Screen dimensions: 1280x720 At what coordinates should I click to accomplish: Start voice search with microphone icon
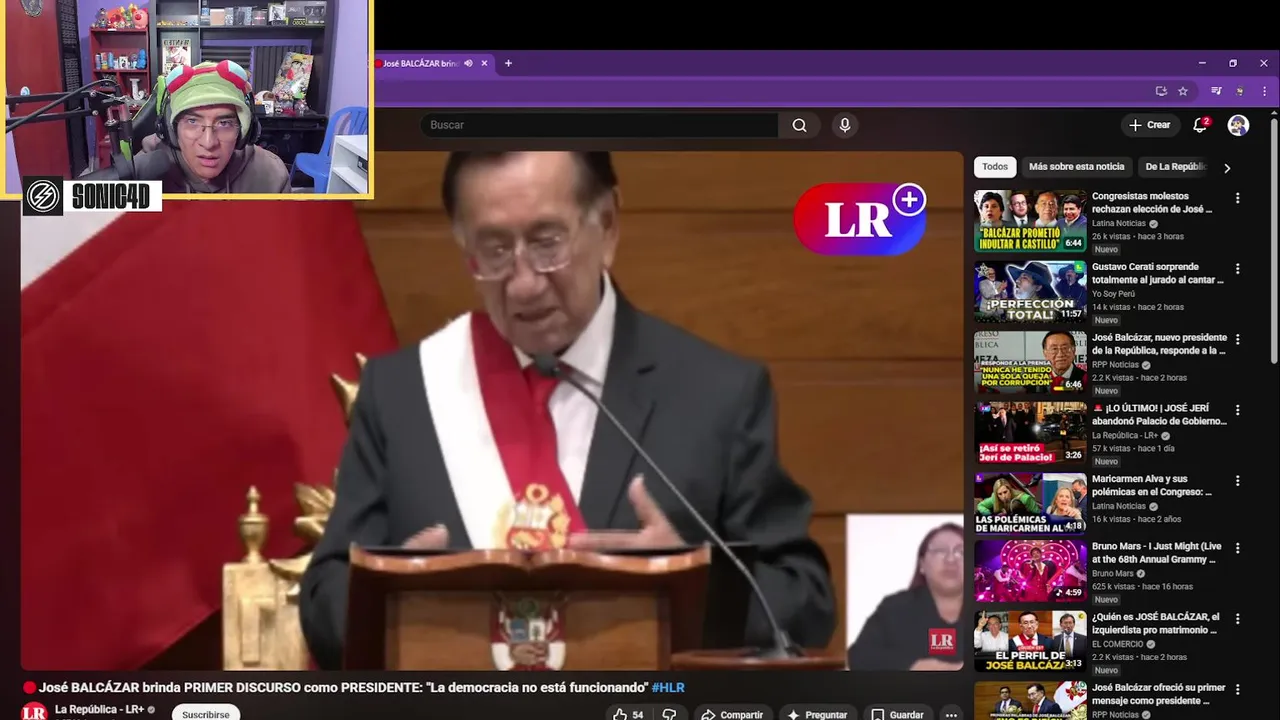click(845, 125)
